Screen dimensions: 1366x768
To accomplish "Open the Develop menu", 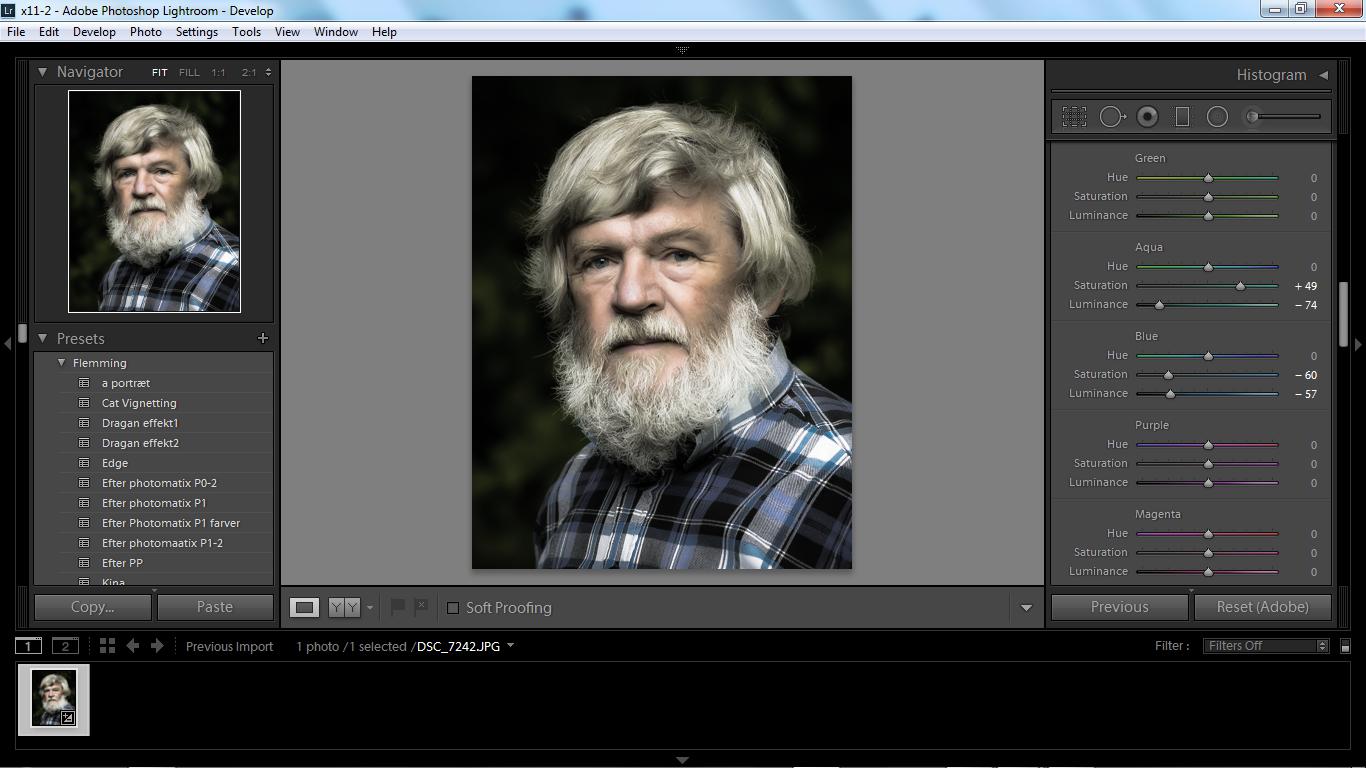I will tap(94, 32).
